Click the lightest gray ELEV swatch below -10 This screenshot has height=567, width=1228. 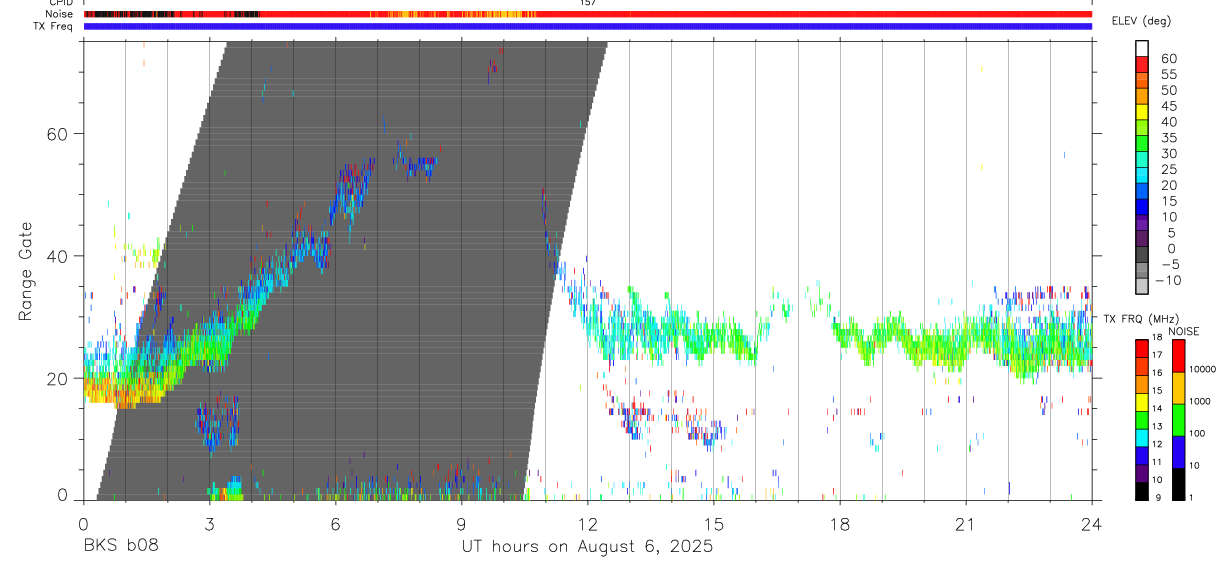click(x=1142, y=287)
